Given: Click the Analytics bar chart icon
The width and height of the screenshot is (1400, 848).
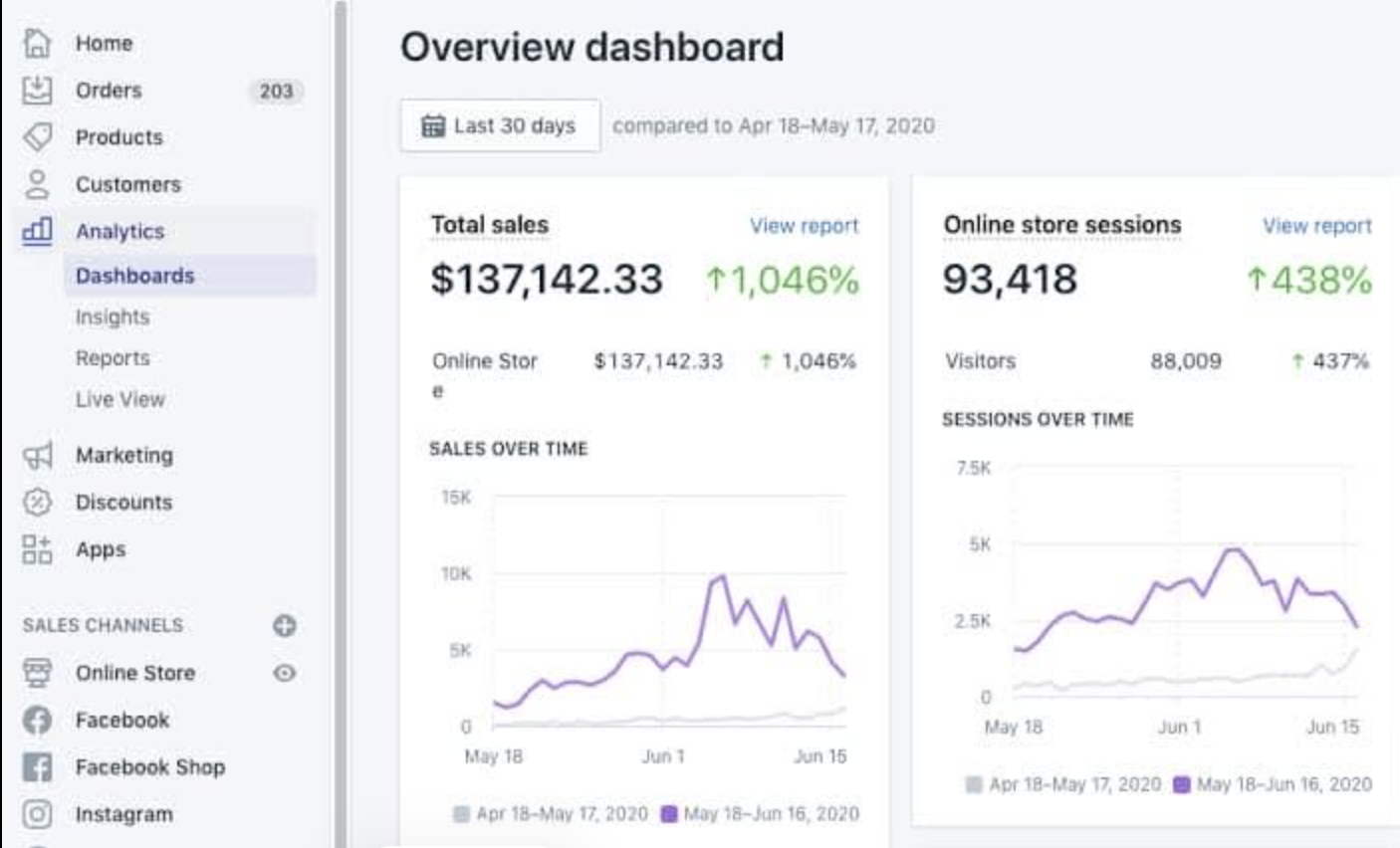Looking at the screenshot, I should point(37,231).
